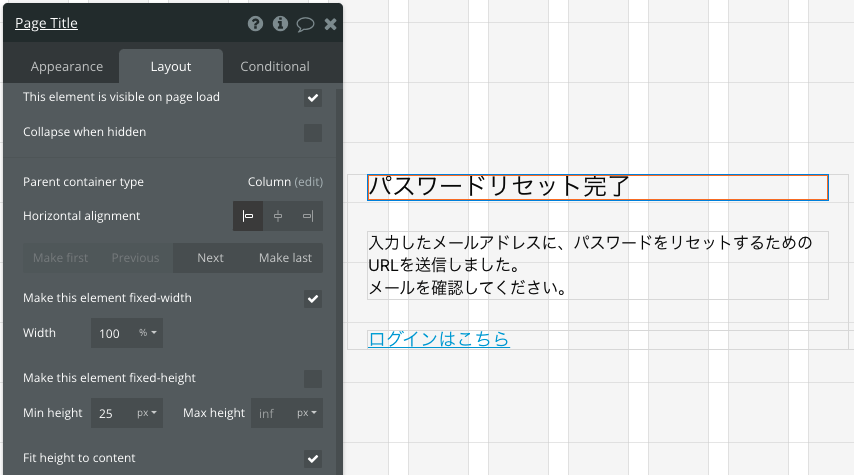This screenshot has height=475, width=854.
Task: Switch to the Conditional tab
Action: point(275,66)
